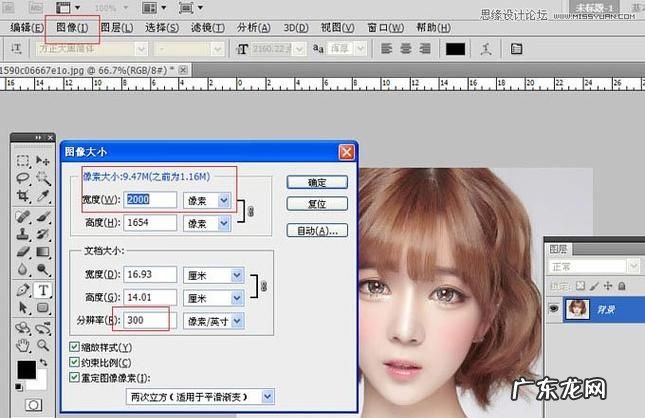
Task: Select the Move tool
Action: [x=43, y=160]
